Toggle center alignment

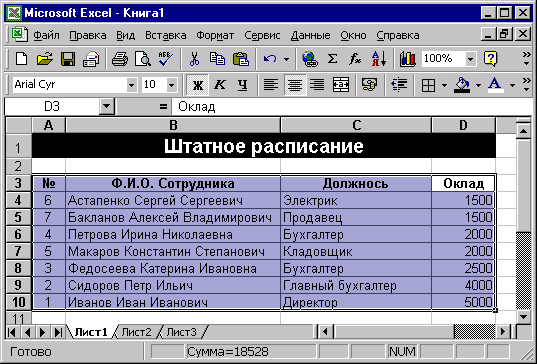coord(295,85)
